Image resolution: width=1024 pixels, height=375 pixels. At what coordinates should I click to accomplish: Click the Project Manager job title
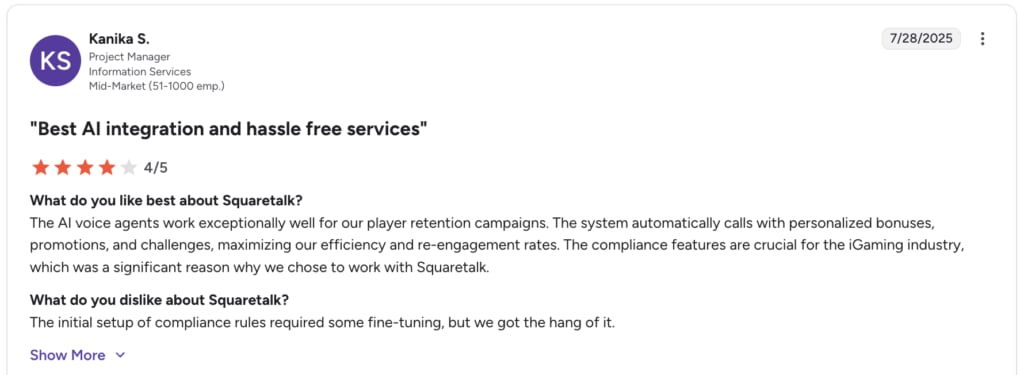129,57
